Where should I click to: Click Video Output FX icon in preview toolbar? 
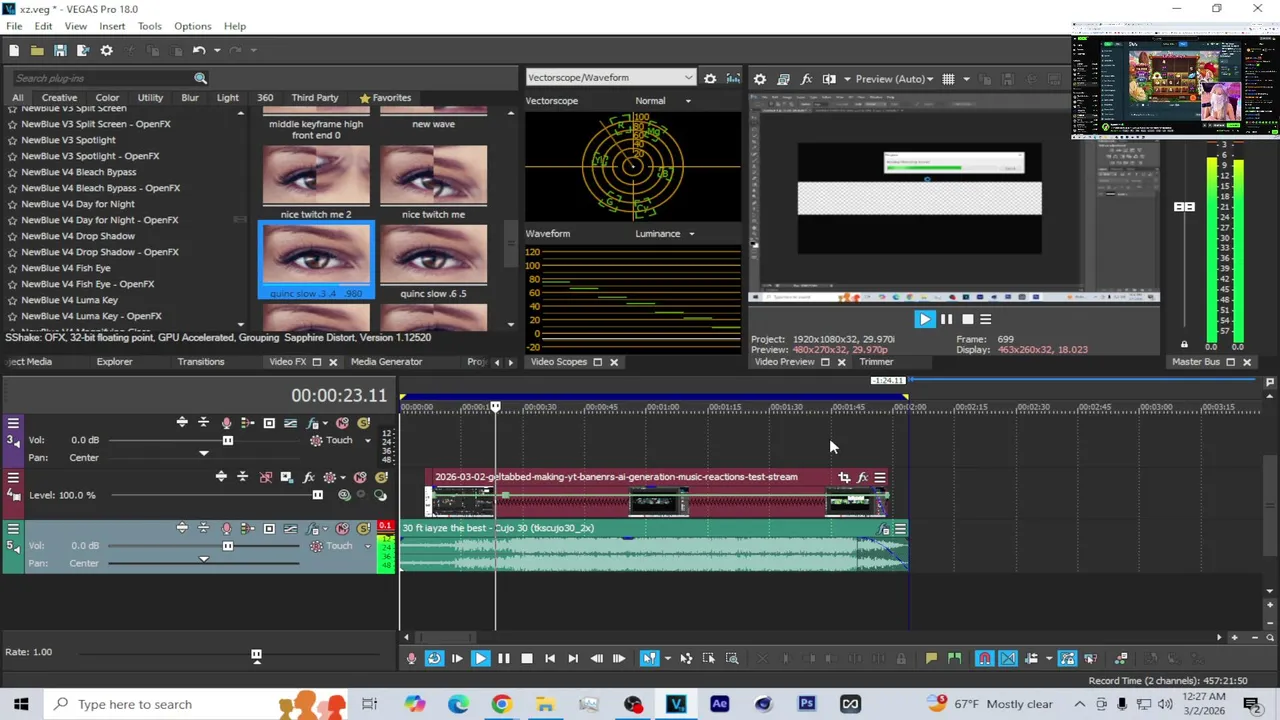click(x=806, y=79)
